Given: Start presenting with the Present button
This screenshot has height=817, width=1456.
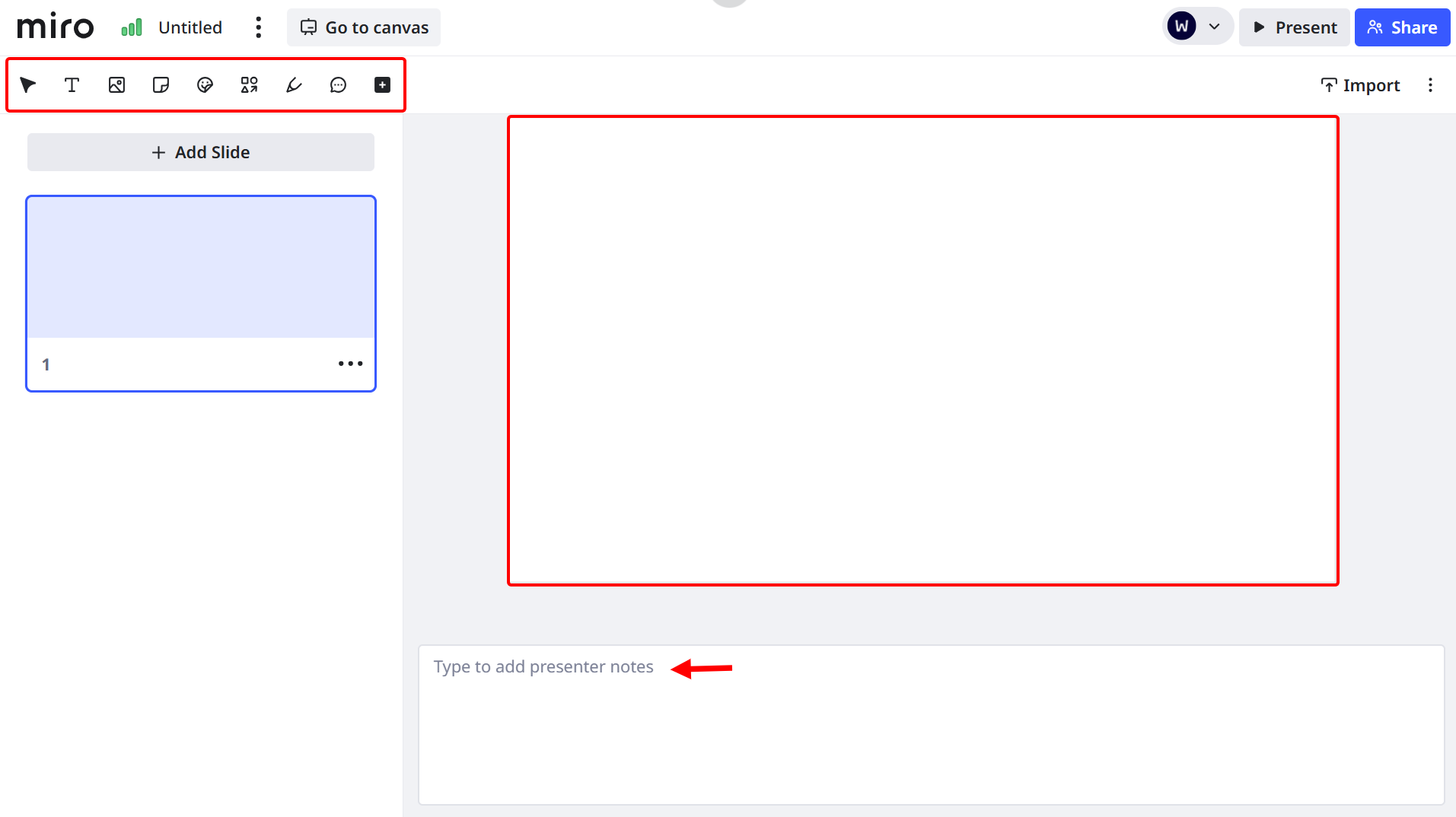Looking at the screenshot, I should (x=1293, y=27).
